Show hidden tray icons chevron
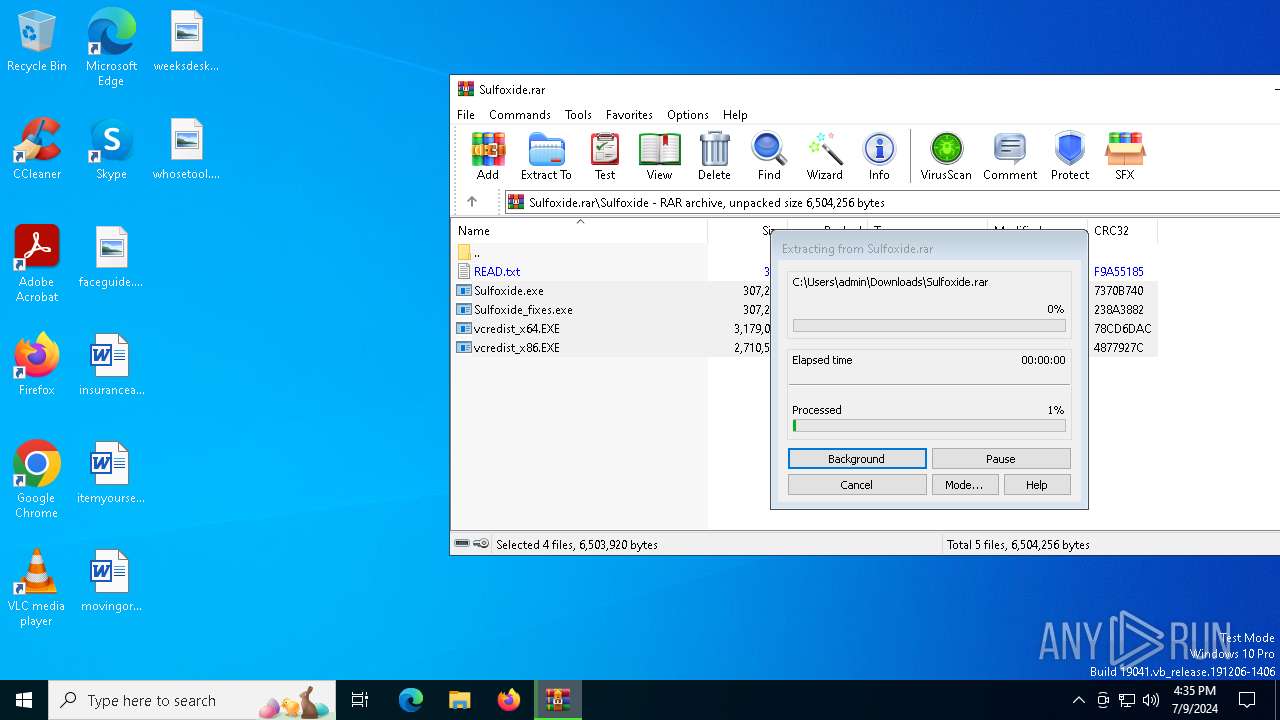This screenshot has width=1280, height=720. (x=1078, y=700)
